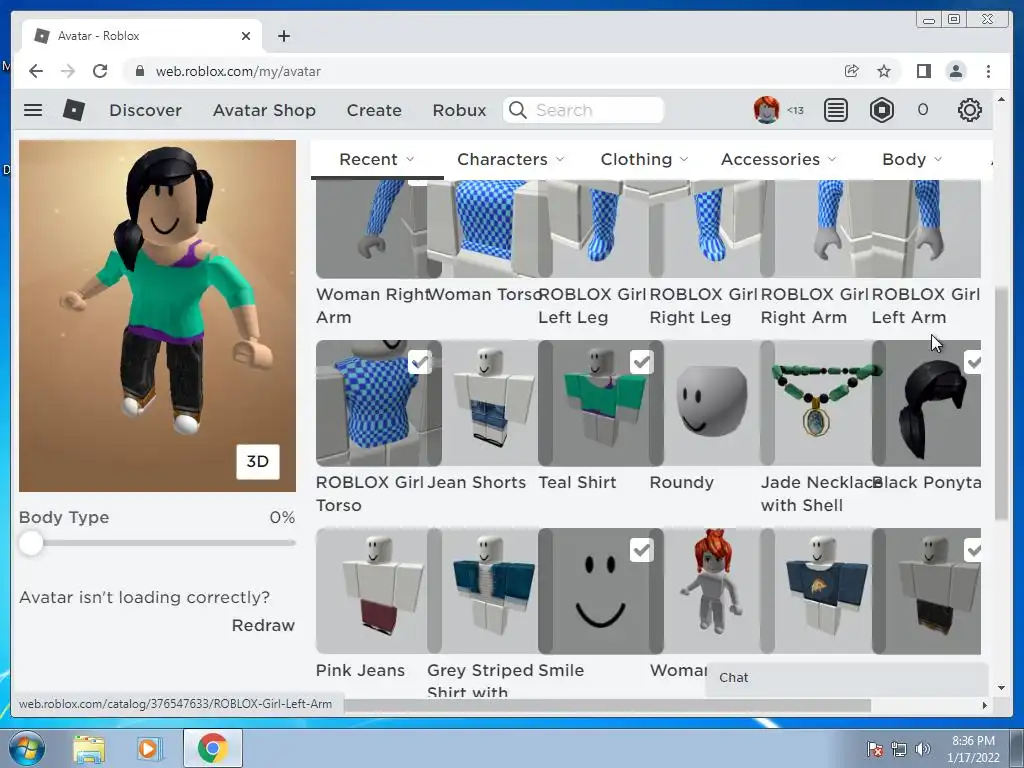1024x768 pixels.
Task: Open the Create nav link
Action: click(374, 110)
